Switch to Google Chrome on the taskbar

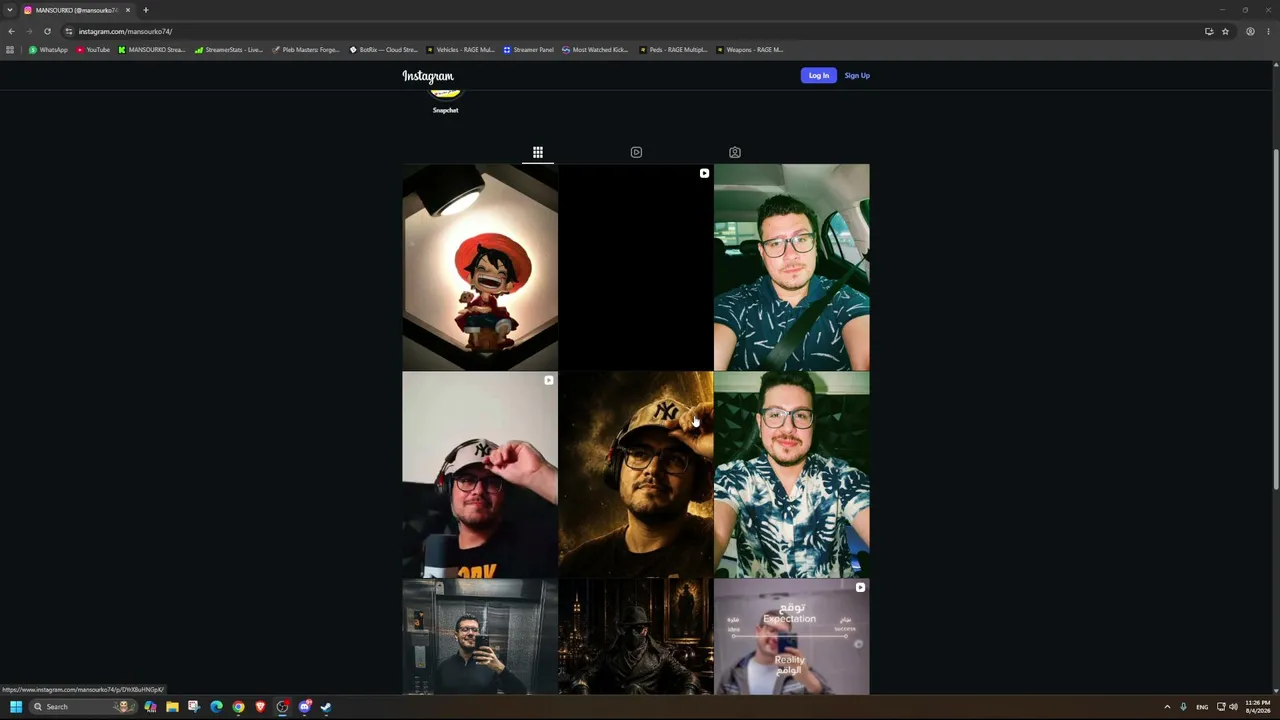[238, 707]
